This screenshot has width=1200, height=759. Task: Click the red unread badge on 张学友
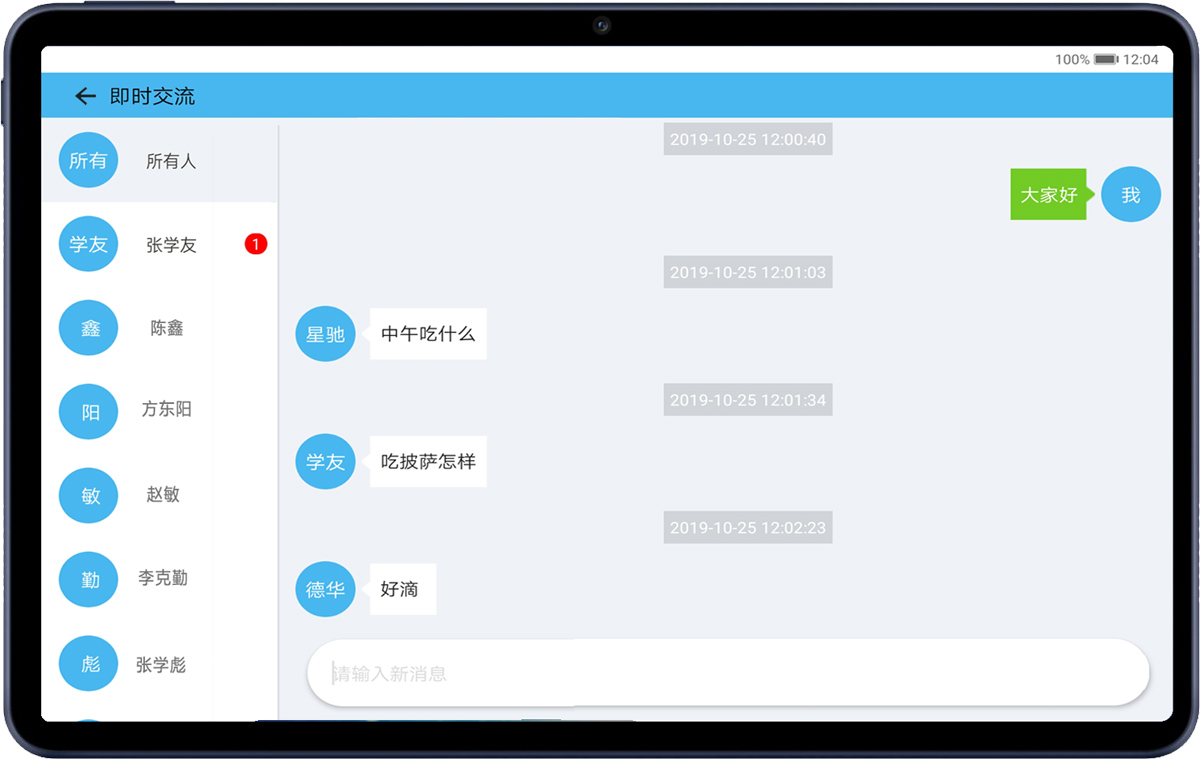[256, 244]
